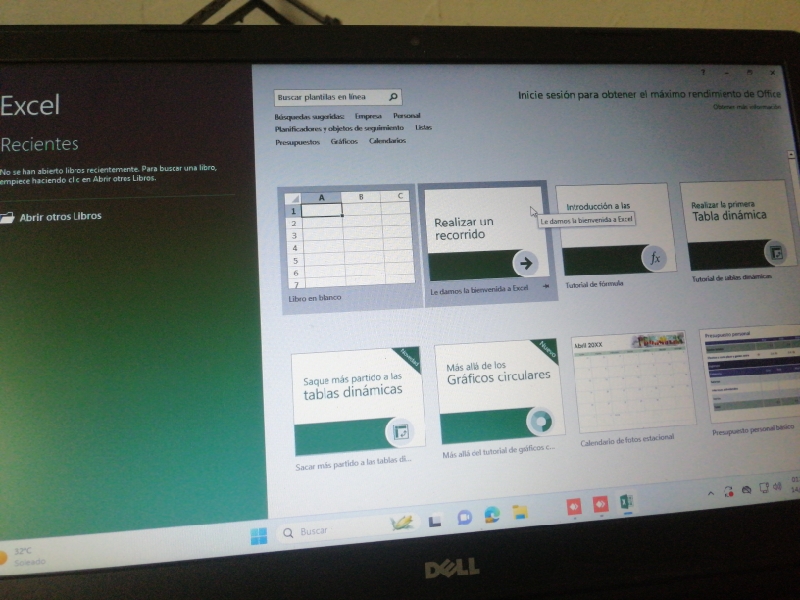The height and width of the screenshot is (600, 800).
Task: Choose the Calendario de fotos estacional template
Action: (633, 390)
